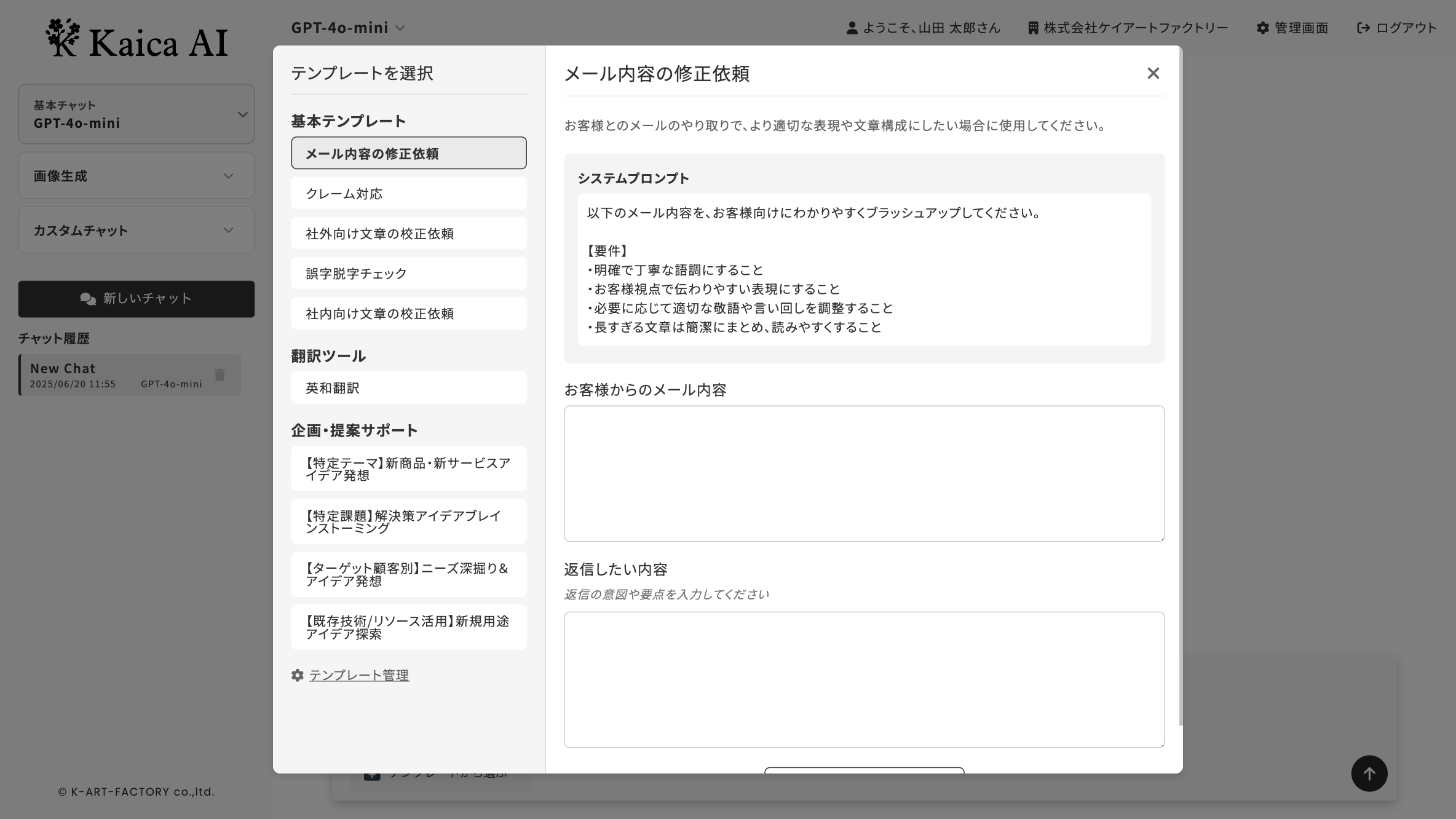
Task: Expand the 画像生成 section
Action: coord(136,176)
